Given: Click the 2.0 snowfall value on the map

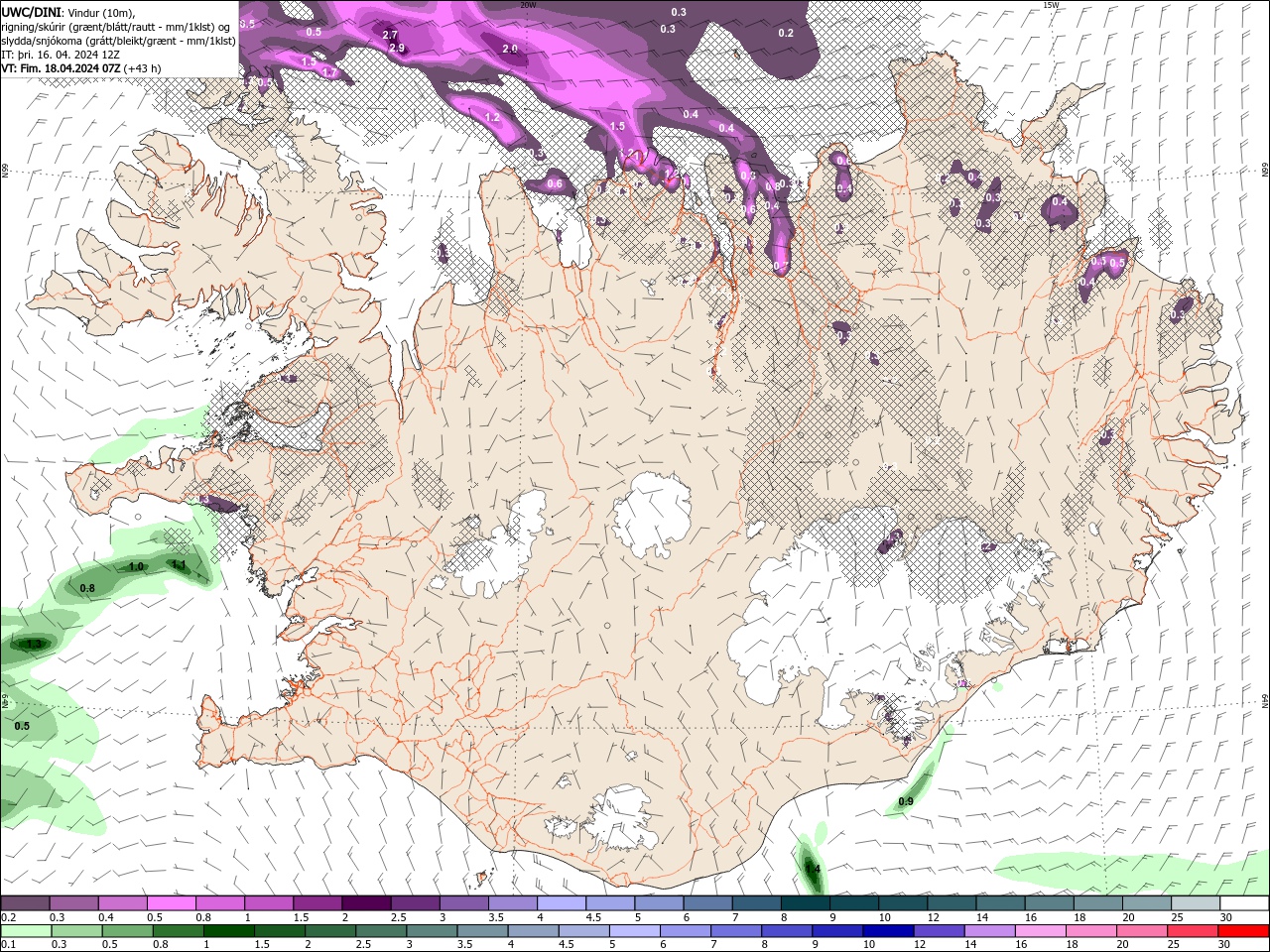Looking at the screenshot, I should click(x=510, y=49).
